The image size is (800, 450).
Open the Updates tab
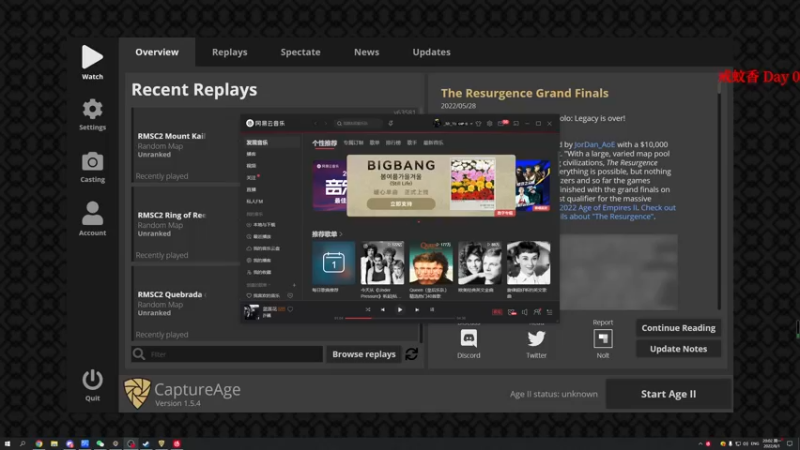tap(432, 52)
